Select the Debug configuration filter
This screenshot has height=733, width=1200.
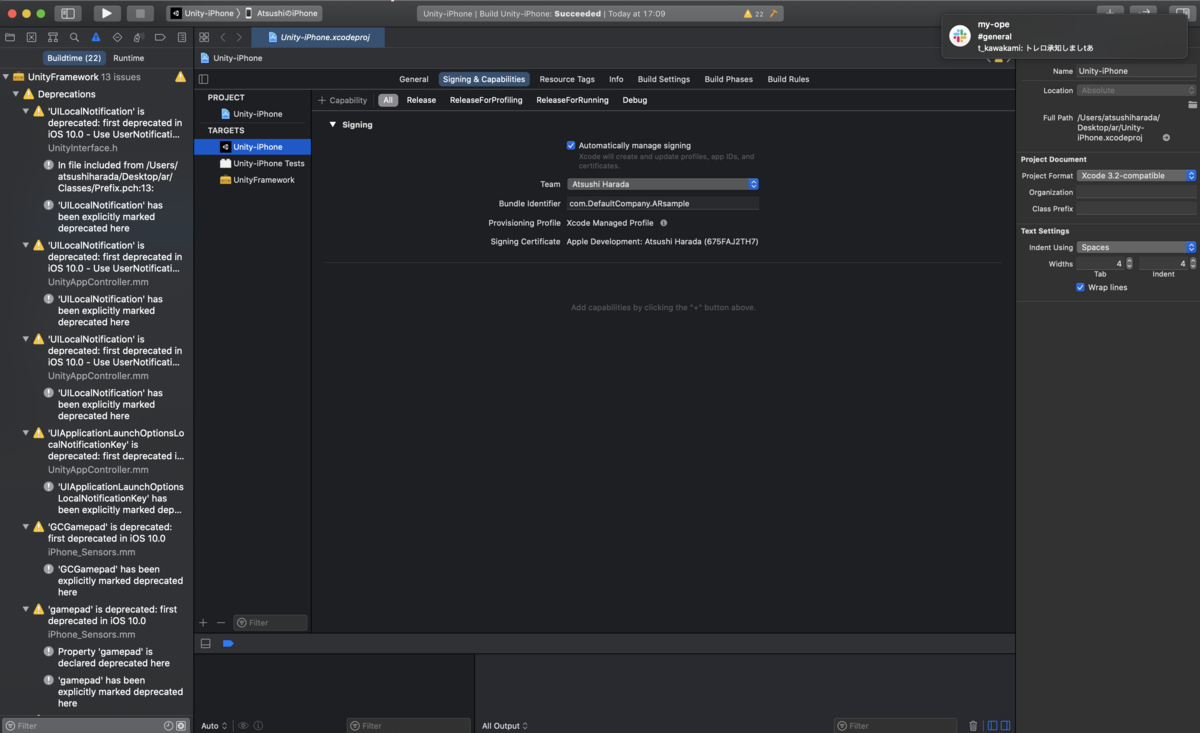pos(635,100)
